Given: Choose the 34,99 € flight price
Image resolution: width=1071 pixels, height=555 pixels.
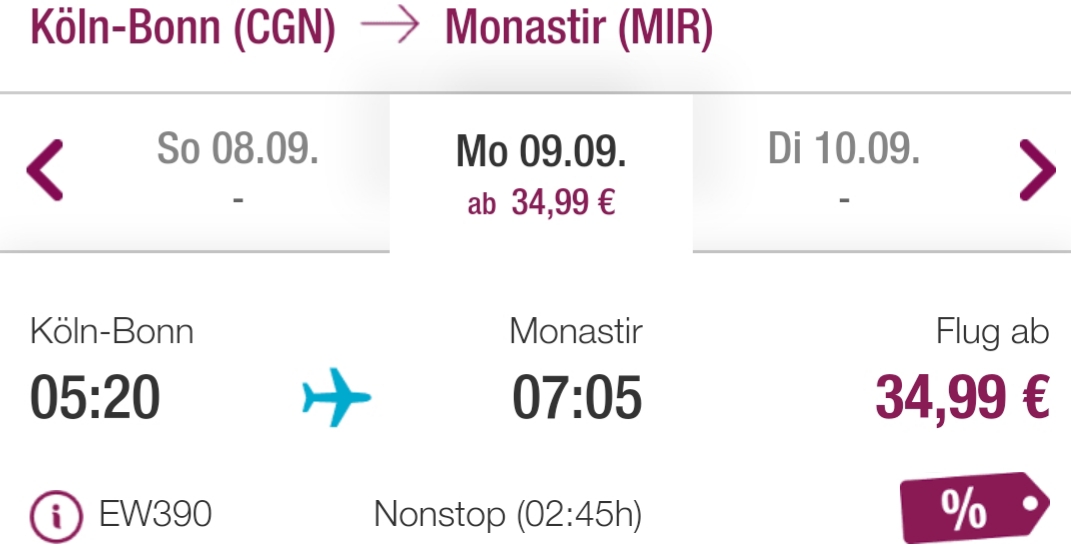Looking at the screenshot, I should 962,397.
